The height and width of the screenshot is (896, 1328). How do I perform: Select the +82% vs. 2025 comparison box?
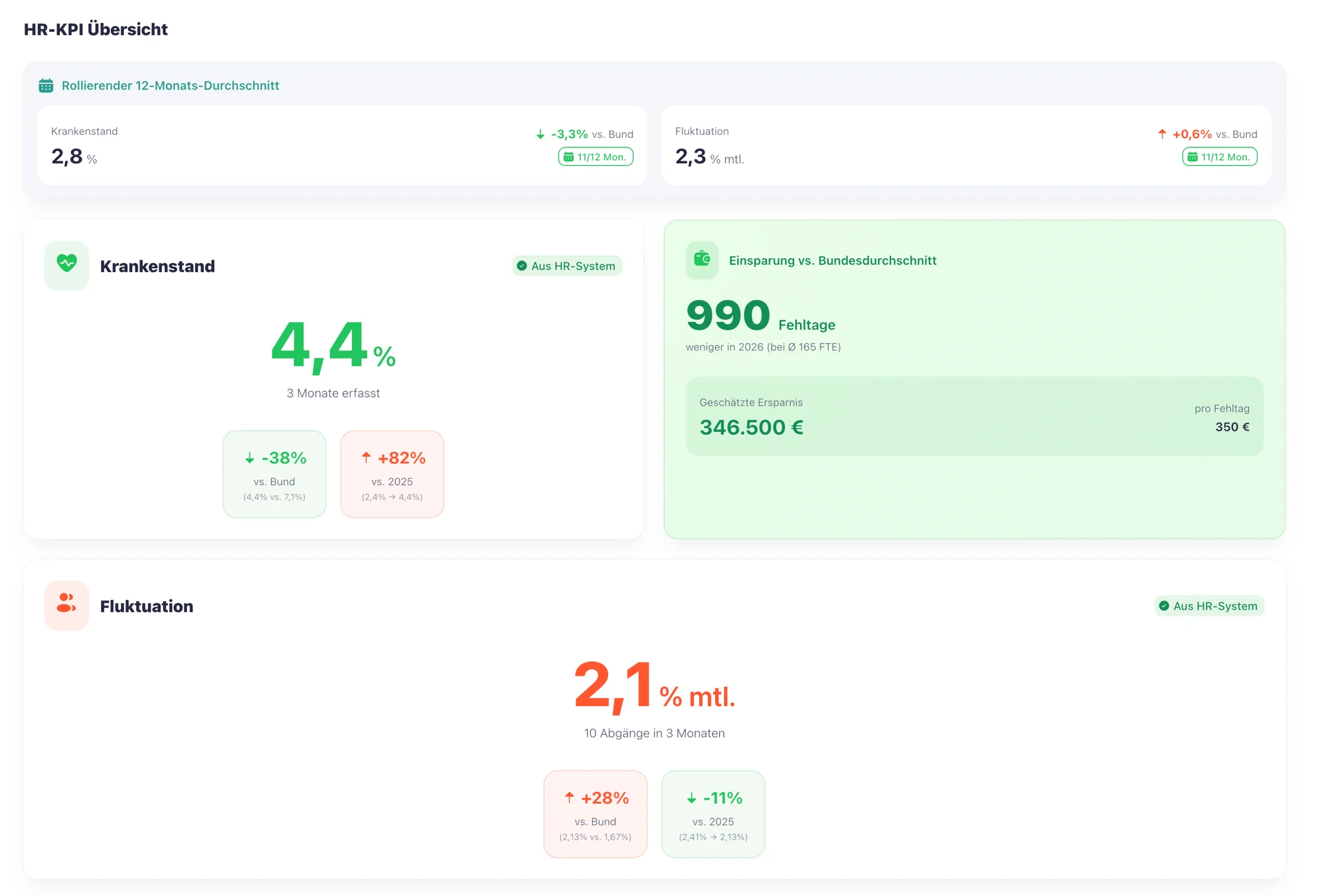tap(392, 474)
